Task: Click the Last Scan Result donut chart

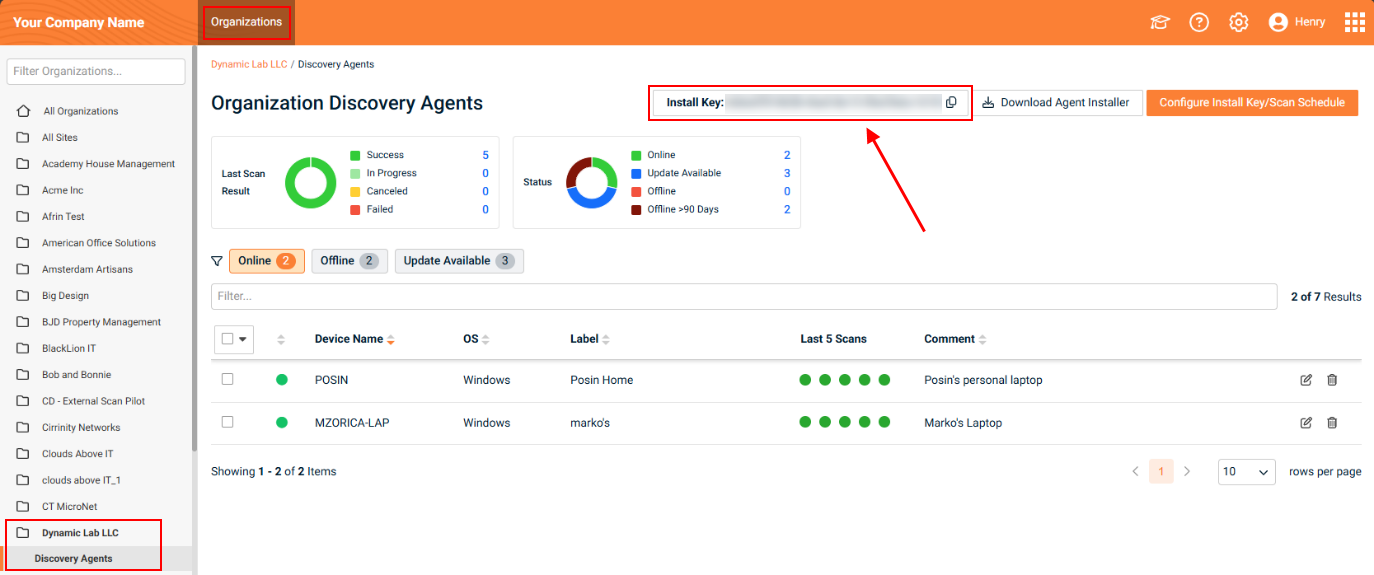Action: (310, 182)
